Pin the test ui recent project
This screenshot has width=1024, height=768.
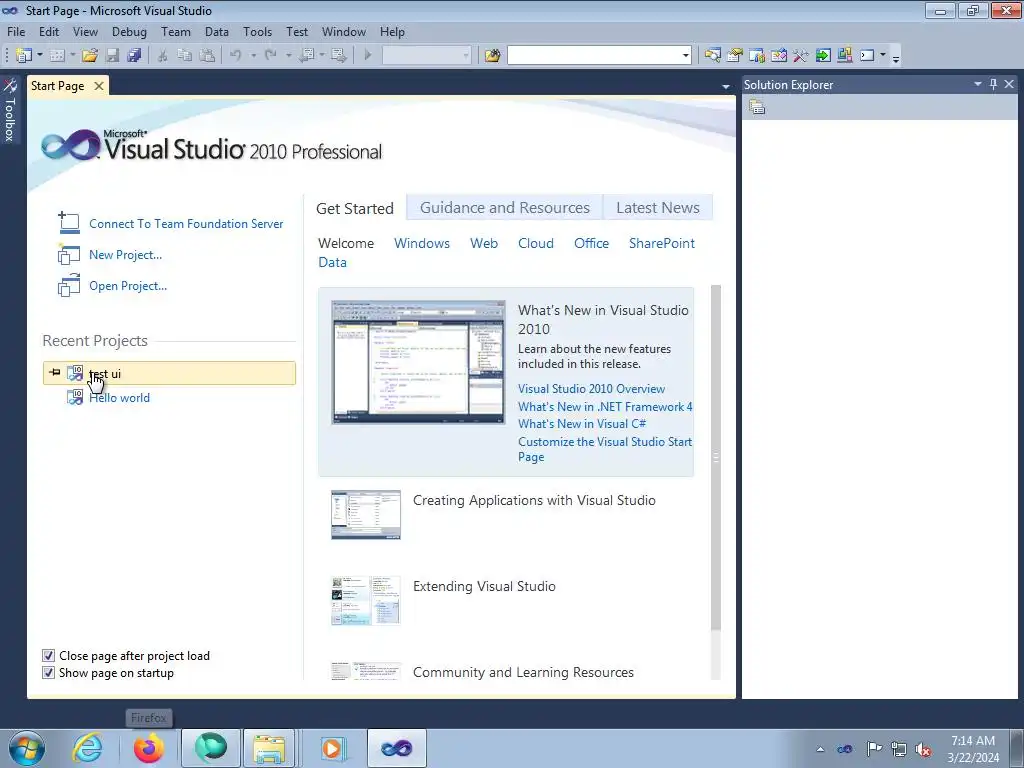tap(55, 373)
